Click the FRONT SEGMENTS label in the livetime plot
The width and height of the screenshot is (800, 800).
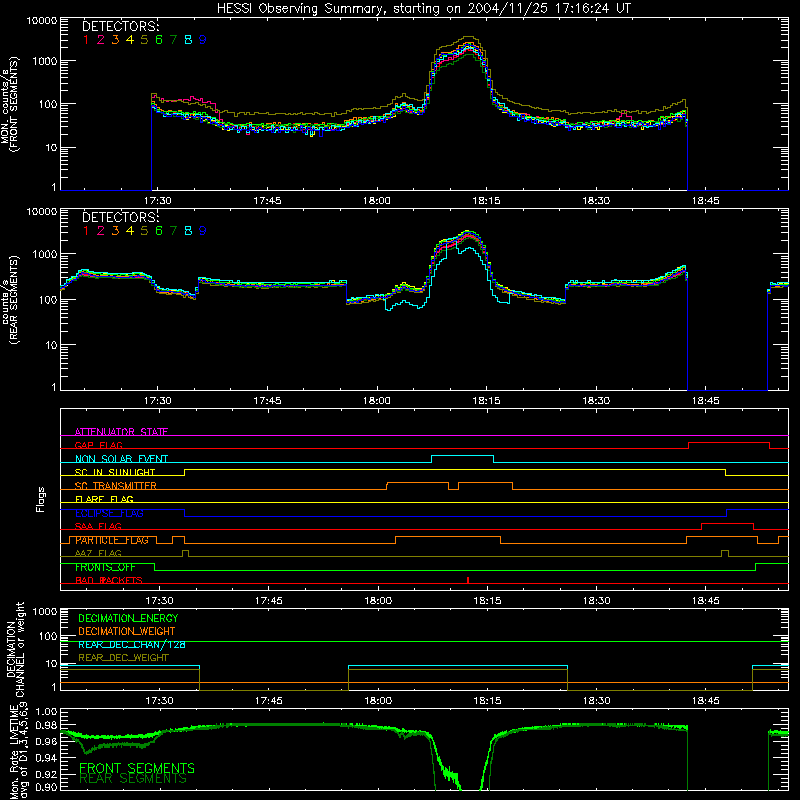pyautogui.click(x=137, y=768)
